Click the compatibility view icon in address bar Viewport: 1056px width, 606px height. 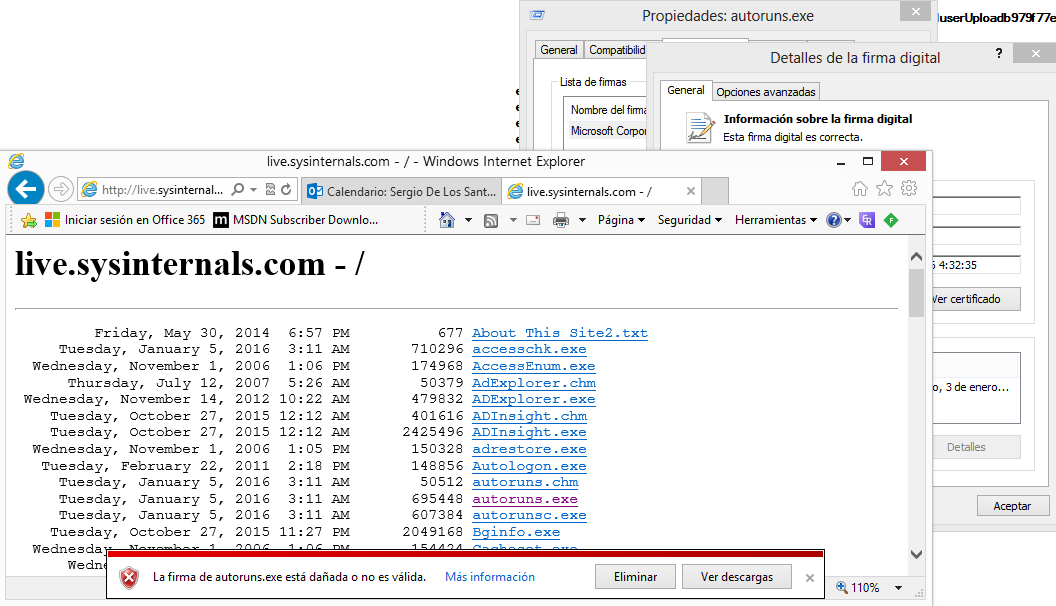tap(270, 190)
